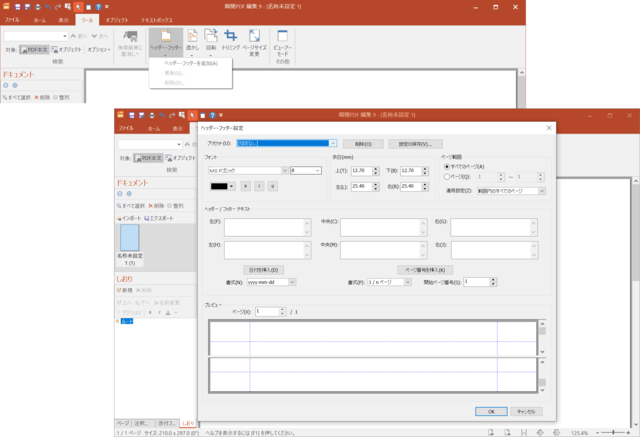Click the 日付を挿入 button
The width and height of the screenshot is (640, 437).
click(x=264, y=270)
